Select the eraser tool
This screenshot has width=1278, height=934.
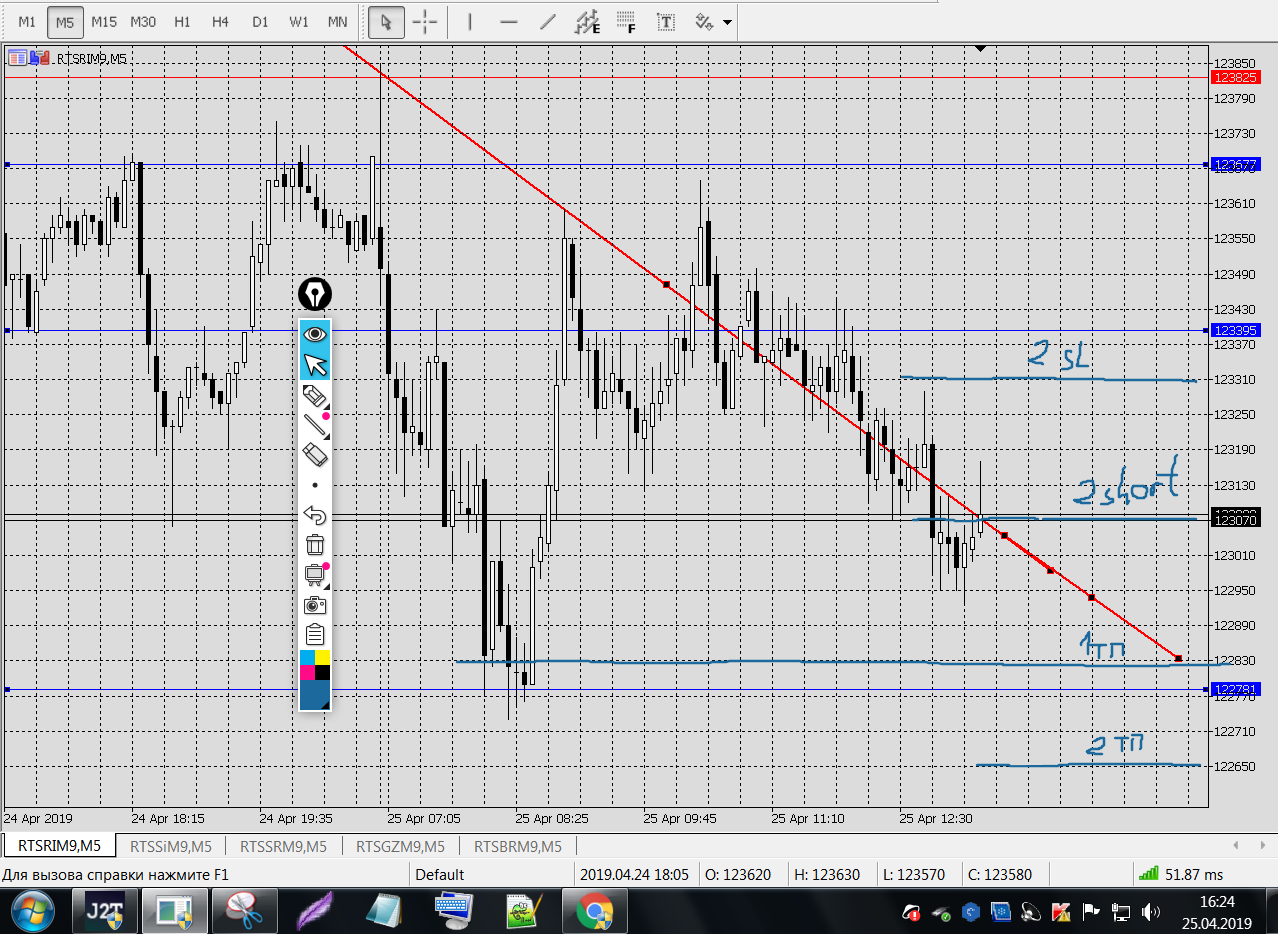coord(315,455)
